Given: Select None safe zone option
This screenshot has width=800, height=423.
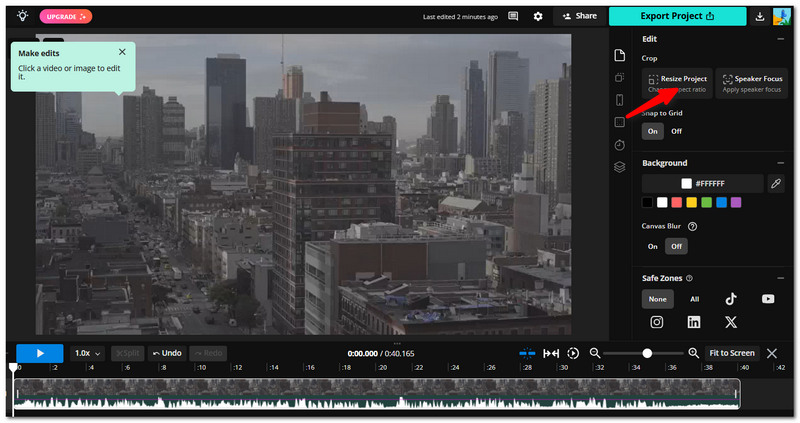Looking at the screenshot, I should 657,299.
